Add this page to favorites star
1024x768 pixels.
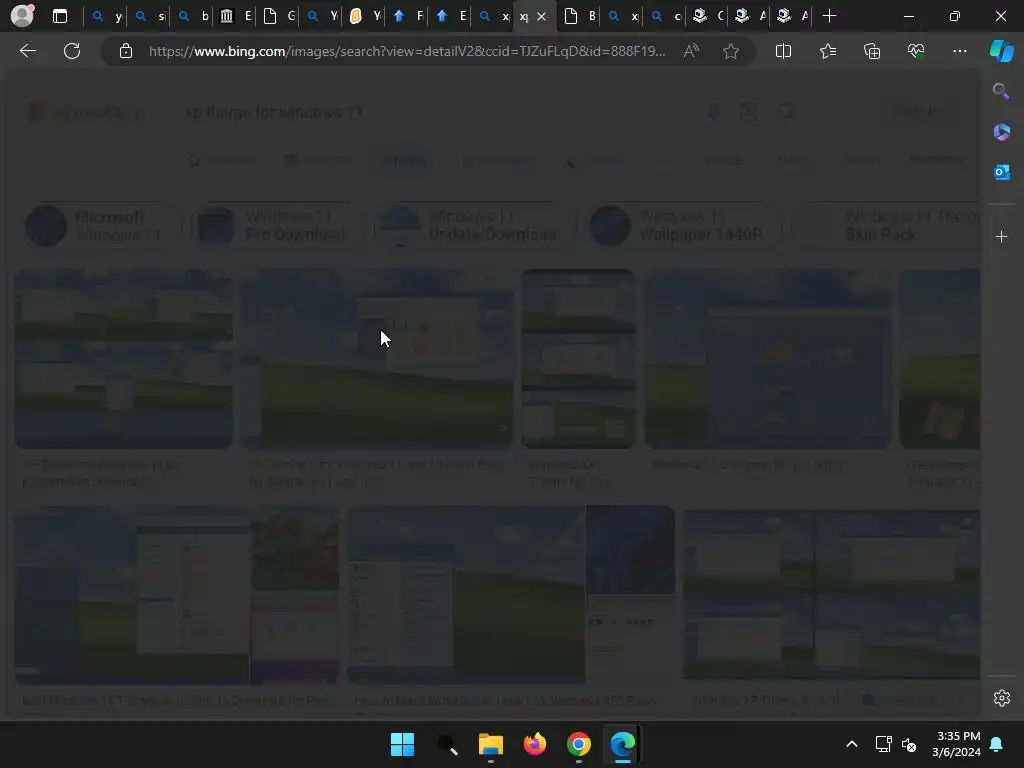pyautogui.click(x=731, y=51)
